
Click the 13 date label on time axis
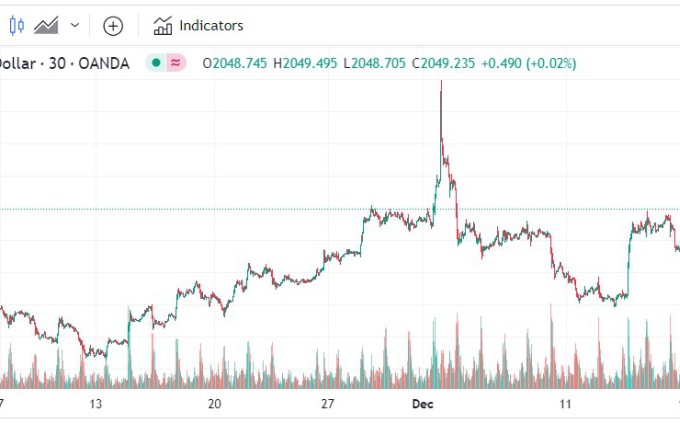tap(95, 404)
